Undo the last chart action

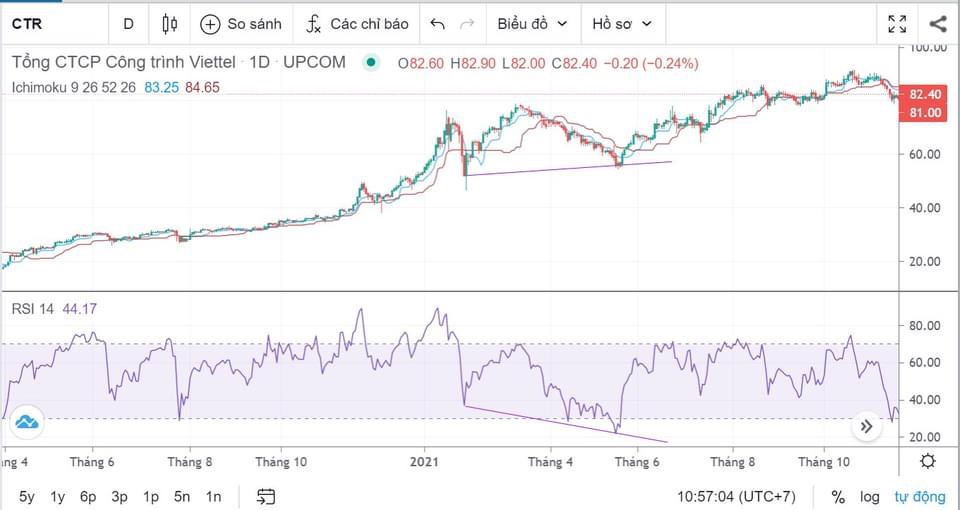[437, 24]
